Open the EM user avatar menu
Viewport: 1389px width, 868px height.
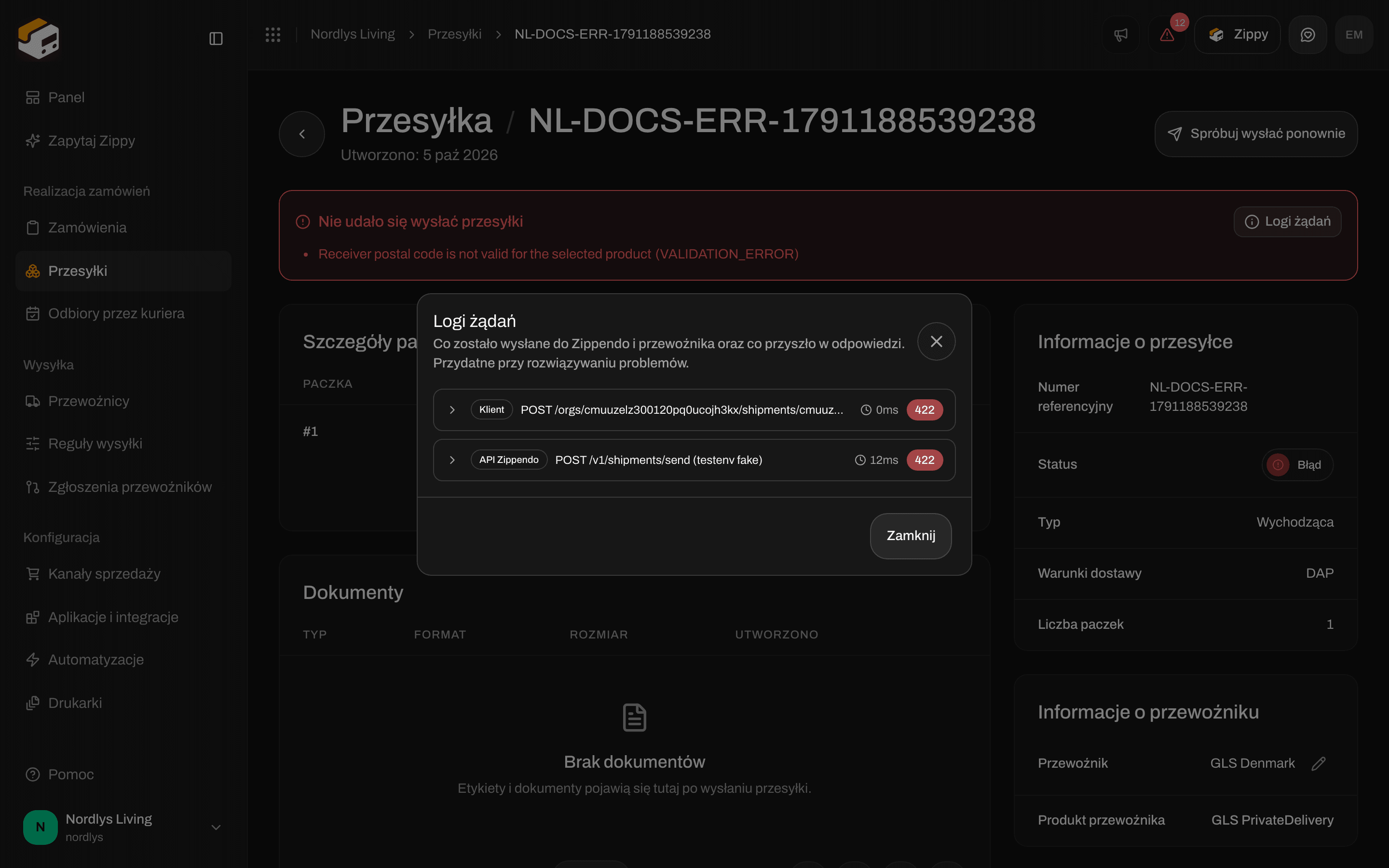click(x=1354, y=34)
